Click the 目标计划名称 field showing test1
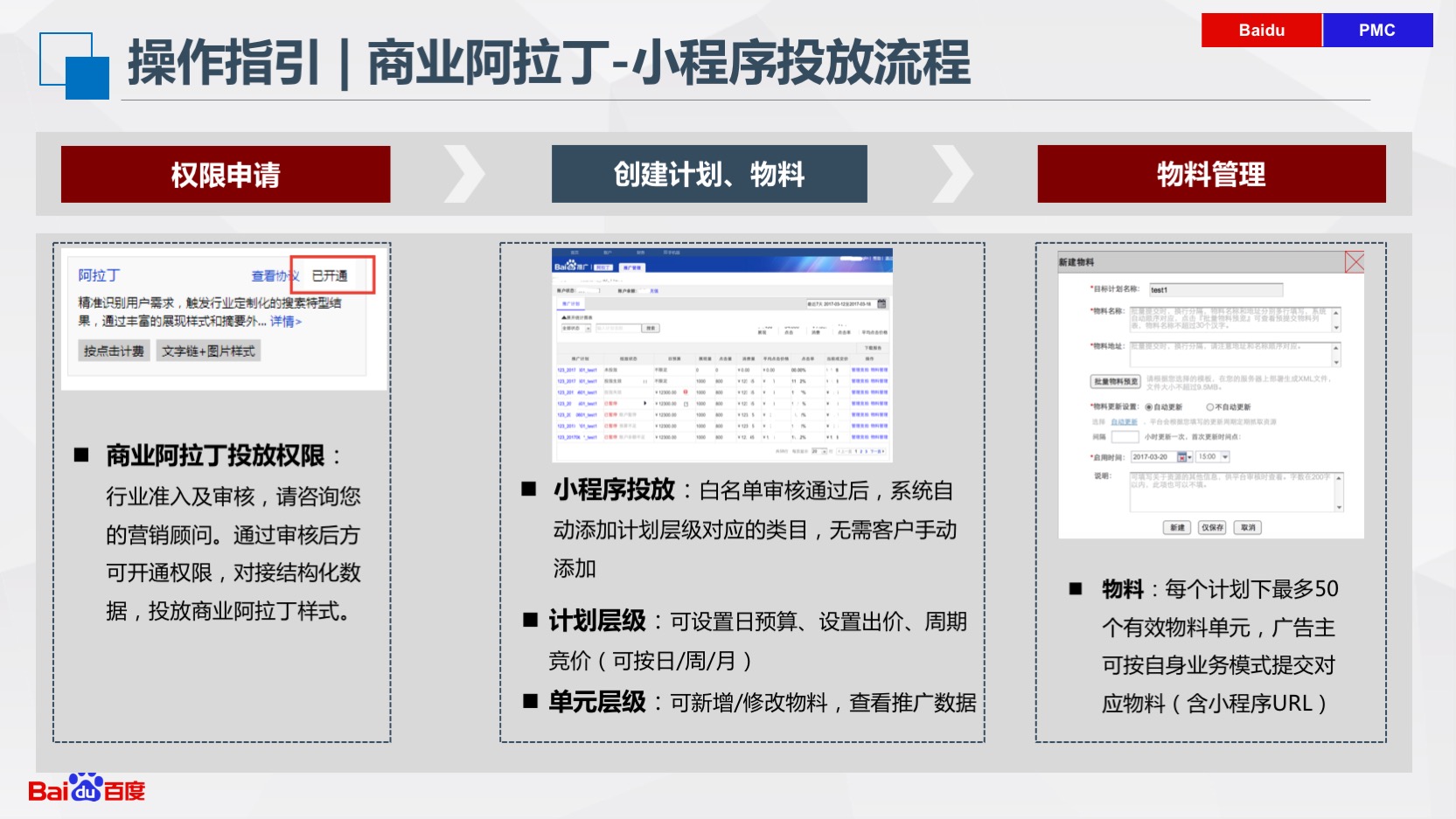 coord(1216,289)
